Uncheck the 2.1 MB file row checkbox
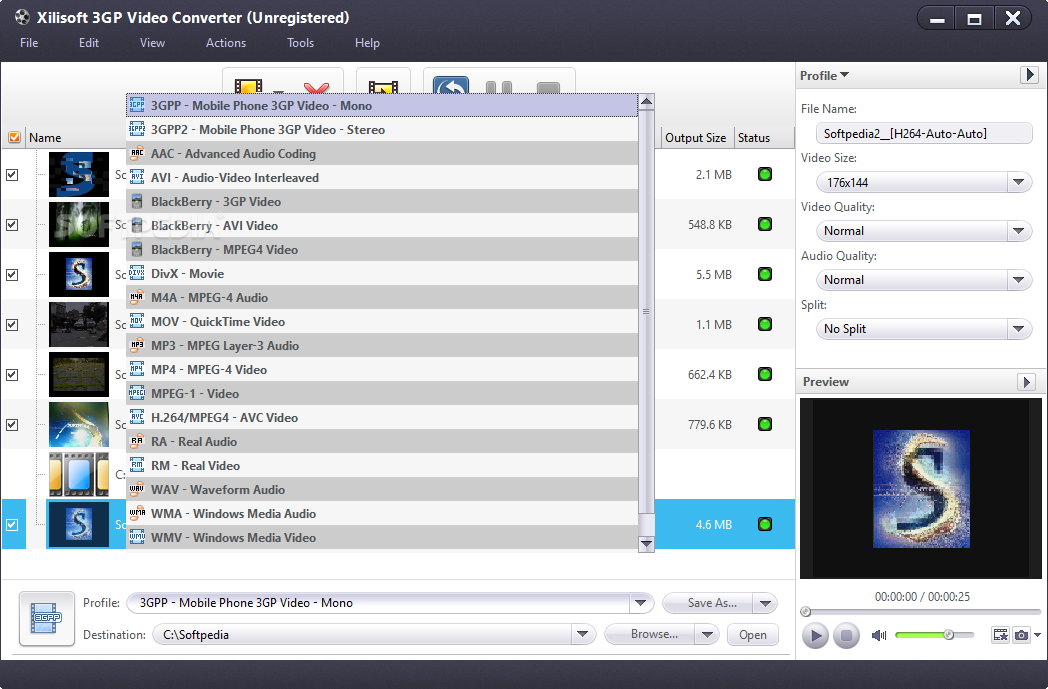The height and width of the screenshot is (689, 1048). (12, 174)
